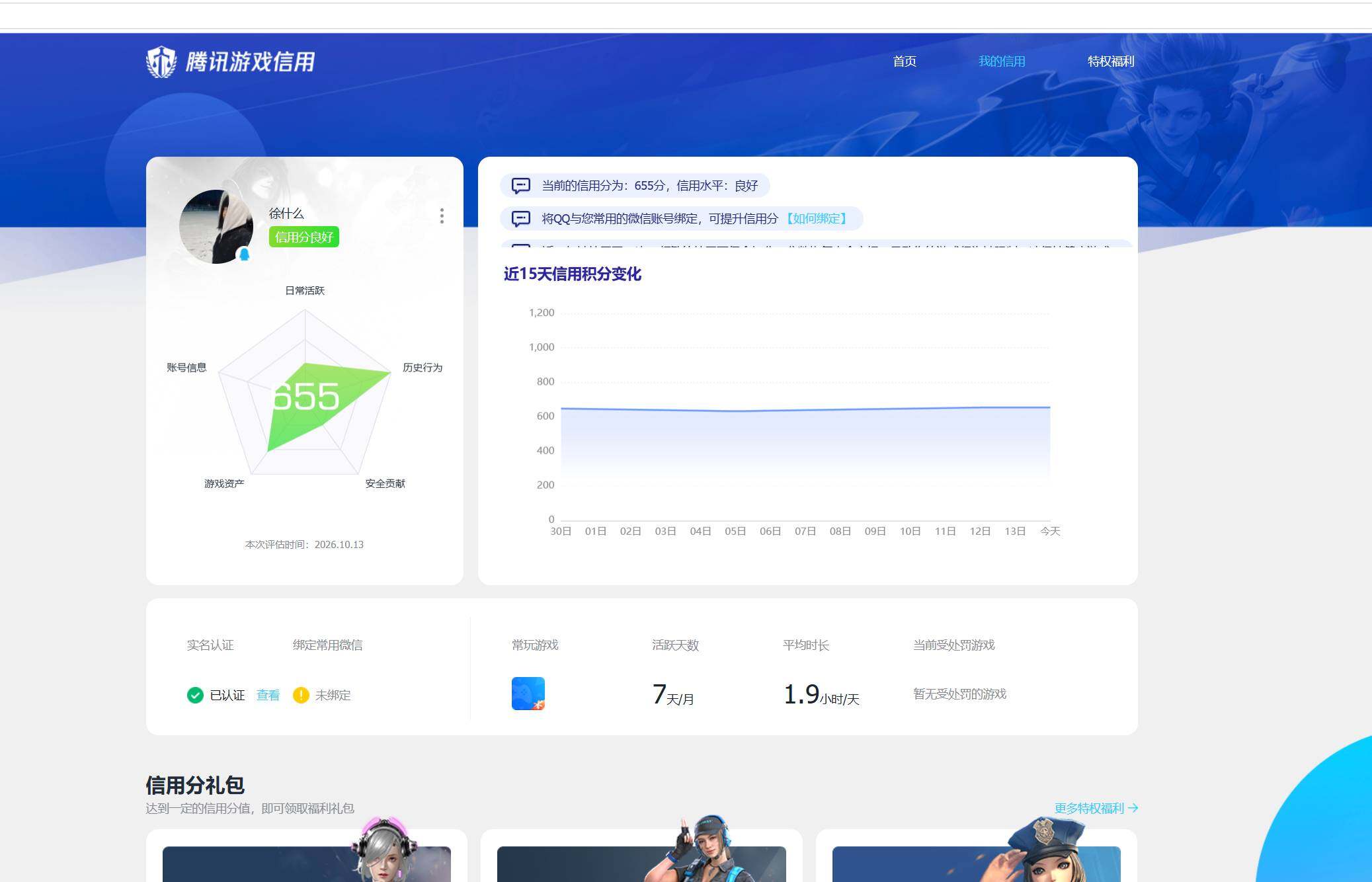Click 7天/月 active days value
This screenshot has width=1372, height=882.
(x=673, y=694)
